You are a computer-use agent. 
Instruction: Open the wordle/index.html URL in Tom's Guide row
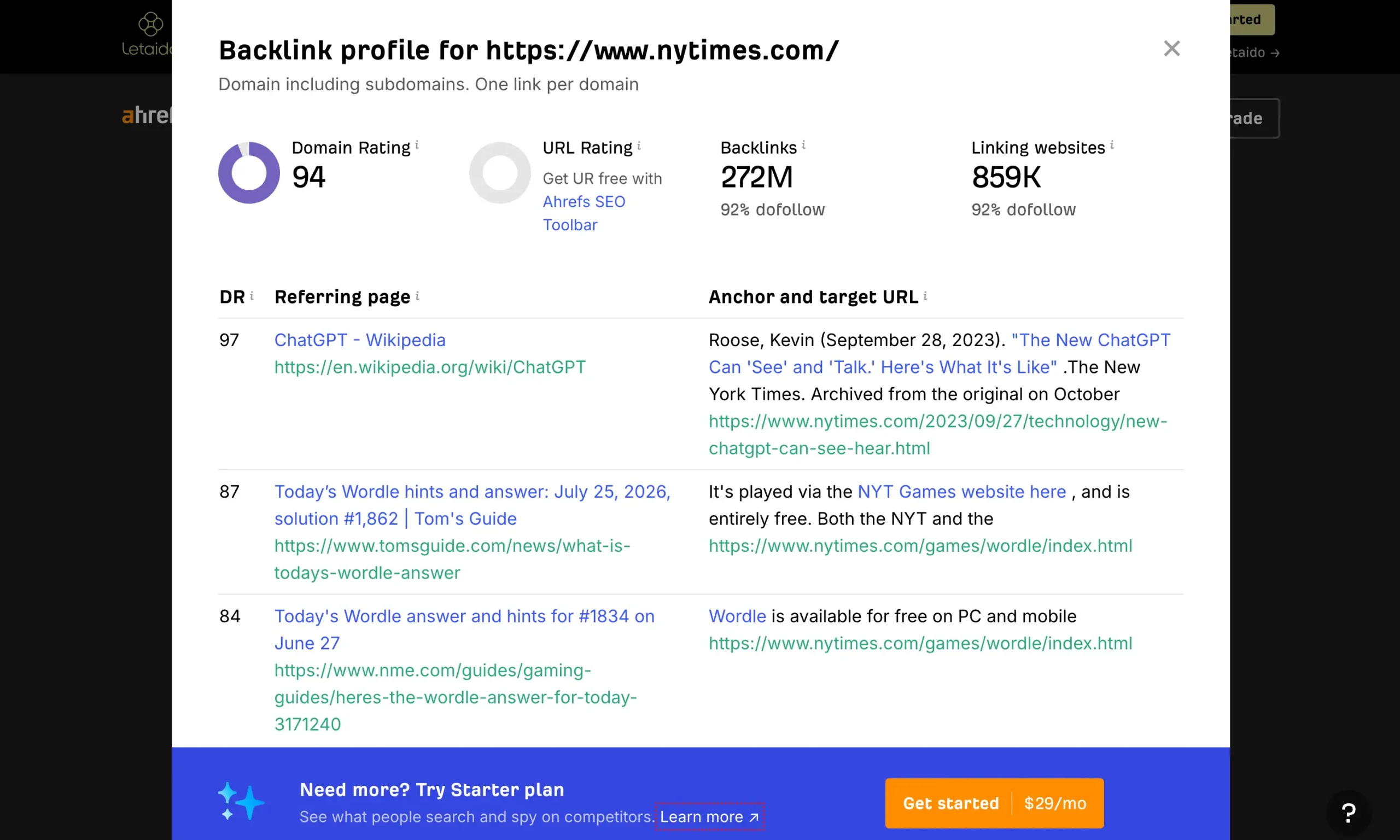pos(920,546)
